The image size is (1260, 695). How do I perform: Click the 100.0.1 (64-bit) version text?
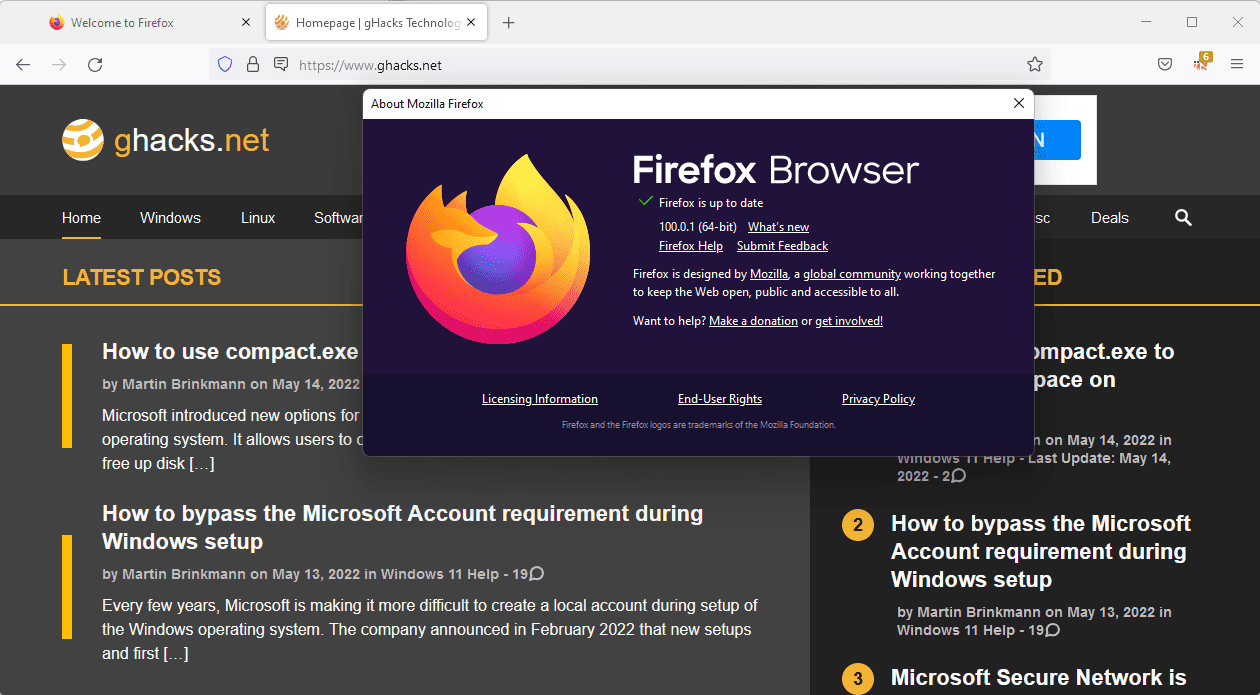pyautogui.click(x=698, y=227)
